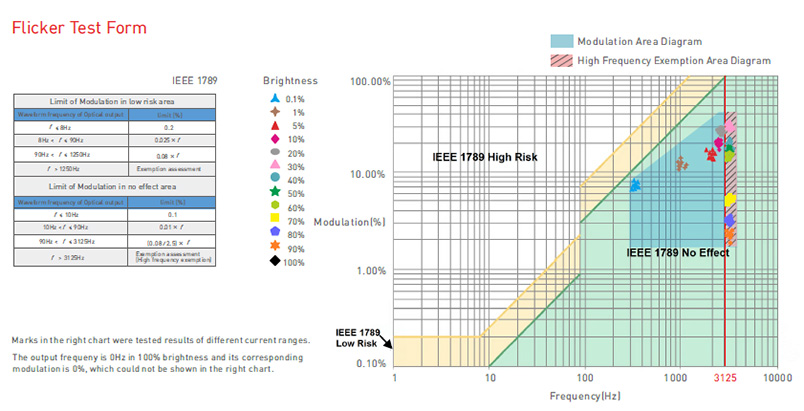Select the 'Limit of Modulation in no effect area' header
The height and width of the screenshot is (411, 804).
coord(114,187)
